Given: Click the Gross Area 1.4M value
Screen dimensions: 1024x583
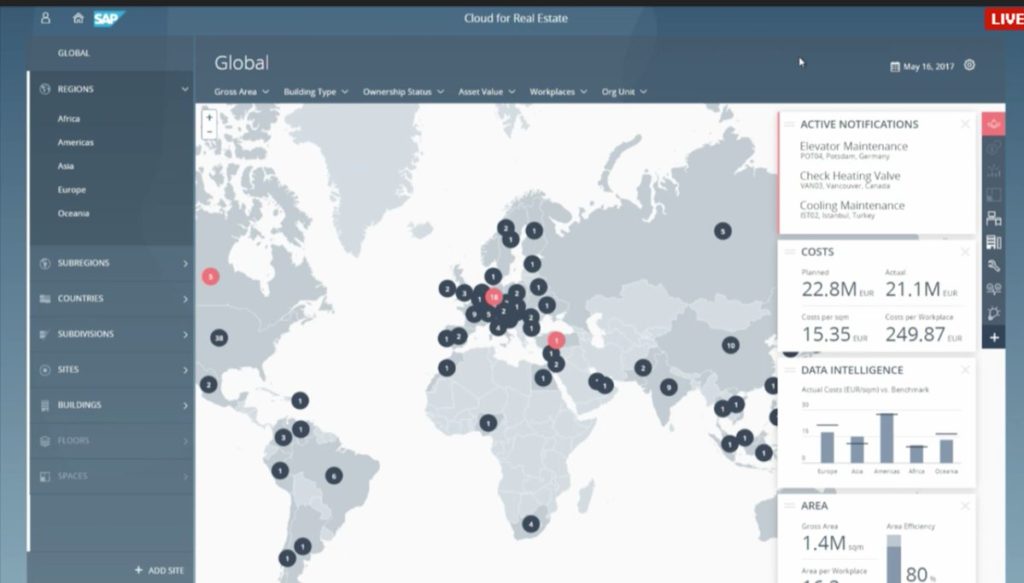Looking at the screenshot, I should point(832,543).
